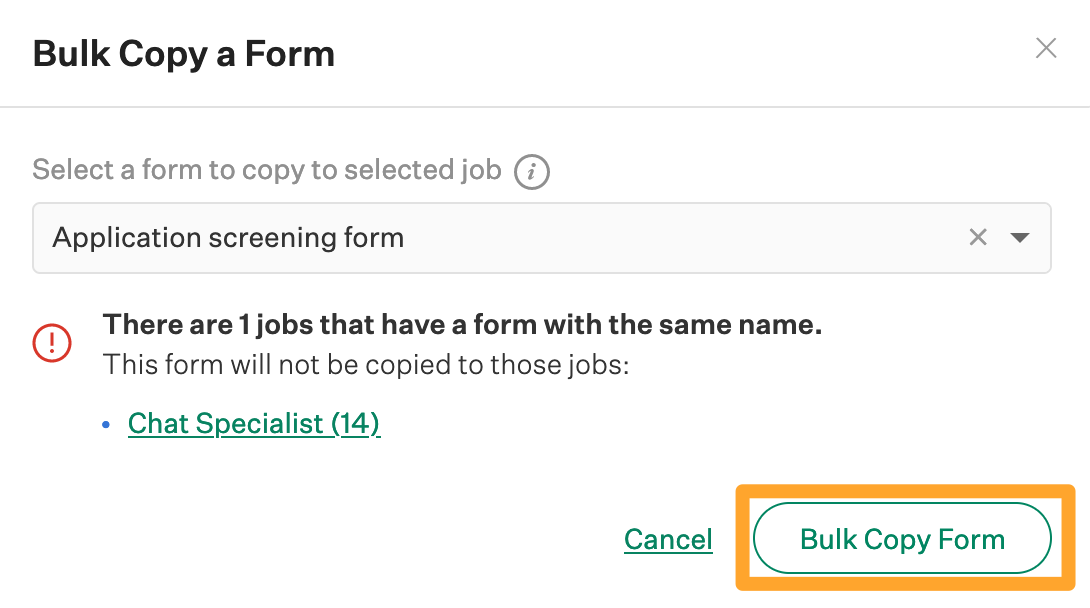
Task: Dismiss dialog using top-right X icon
Action: click(x=1045, y=48)
